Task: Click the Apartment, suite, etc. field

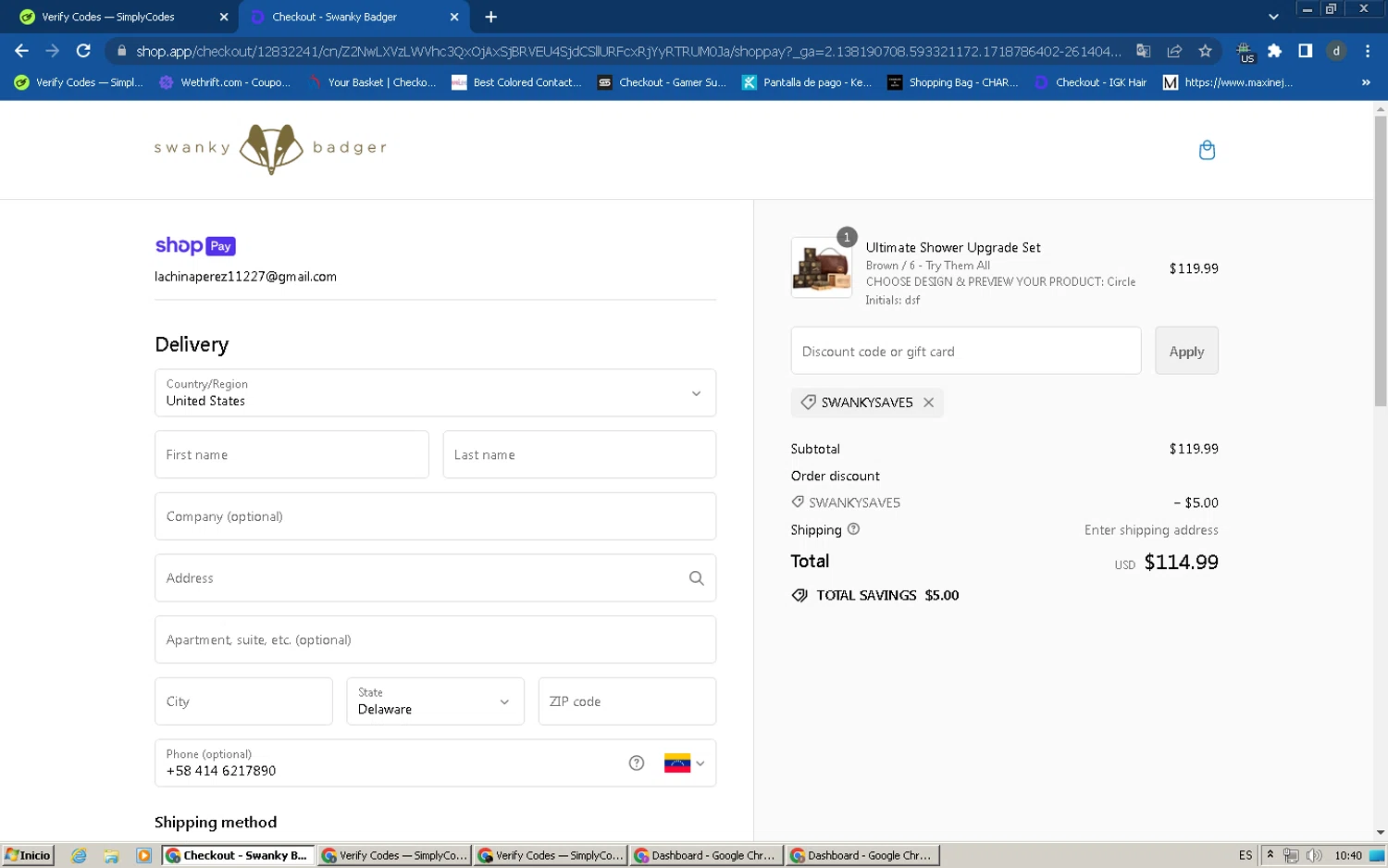Action: click(x=435, y=639)
